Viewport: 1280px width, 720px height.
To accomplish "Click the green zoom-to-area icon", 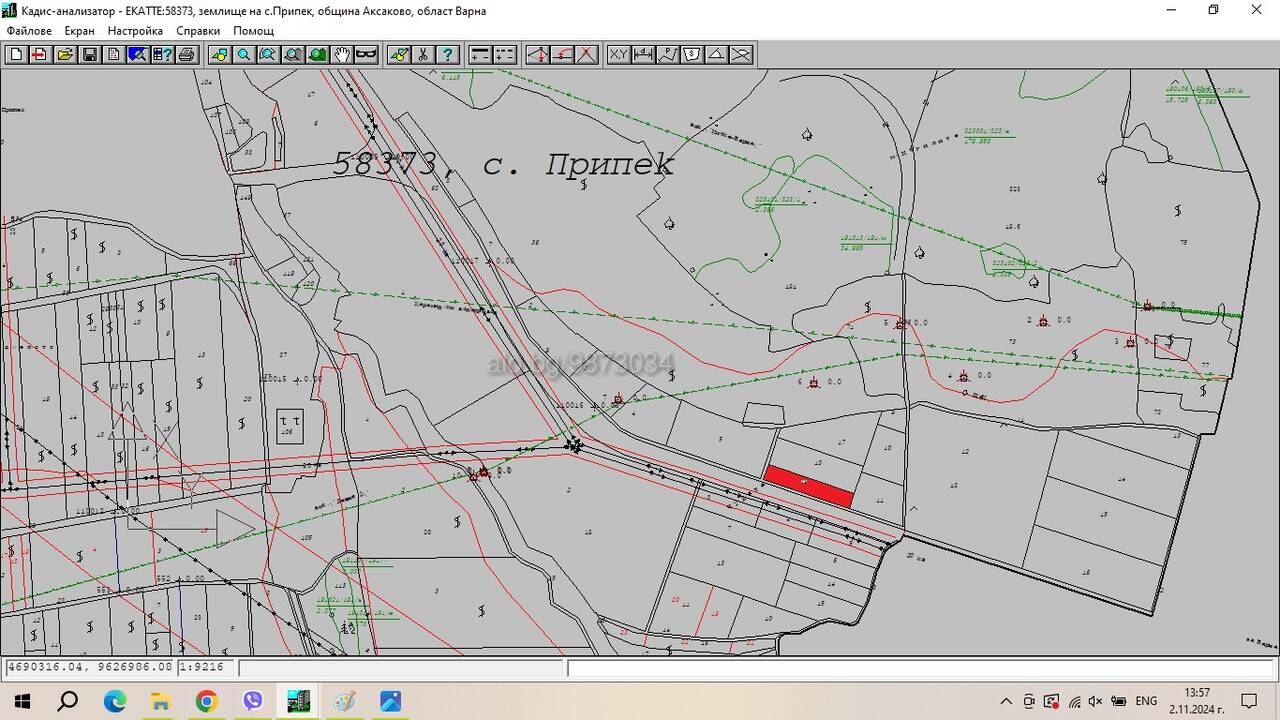I will pos(317,54).
